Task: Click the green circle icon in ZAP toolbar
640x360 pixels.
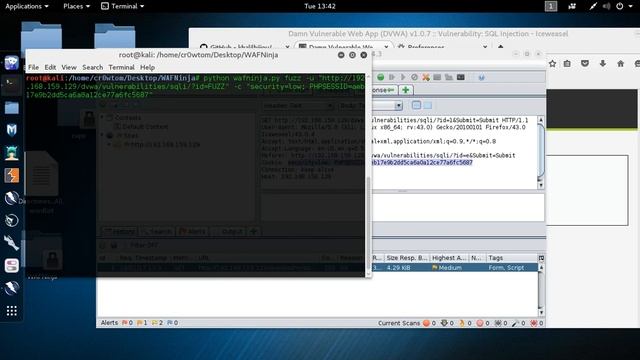Action: (x=380, y=77)
